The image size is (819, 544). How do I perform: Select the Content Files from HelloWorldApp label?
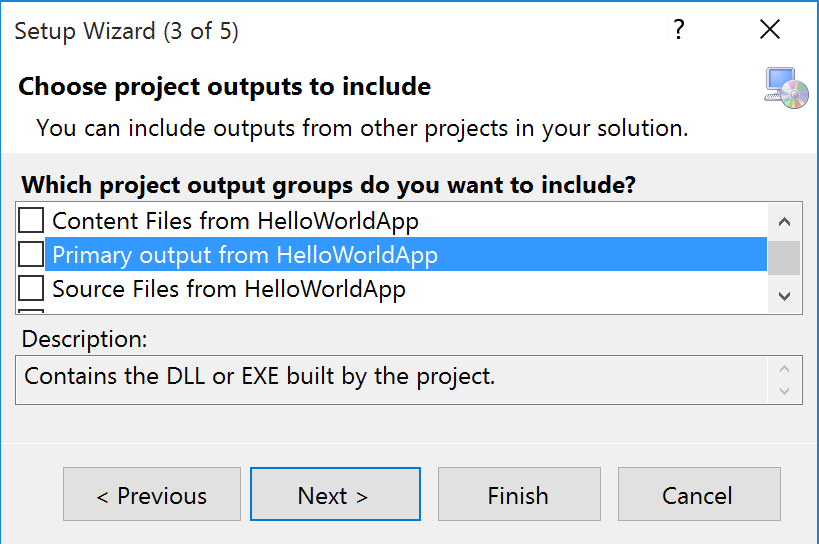point(236,221)
